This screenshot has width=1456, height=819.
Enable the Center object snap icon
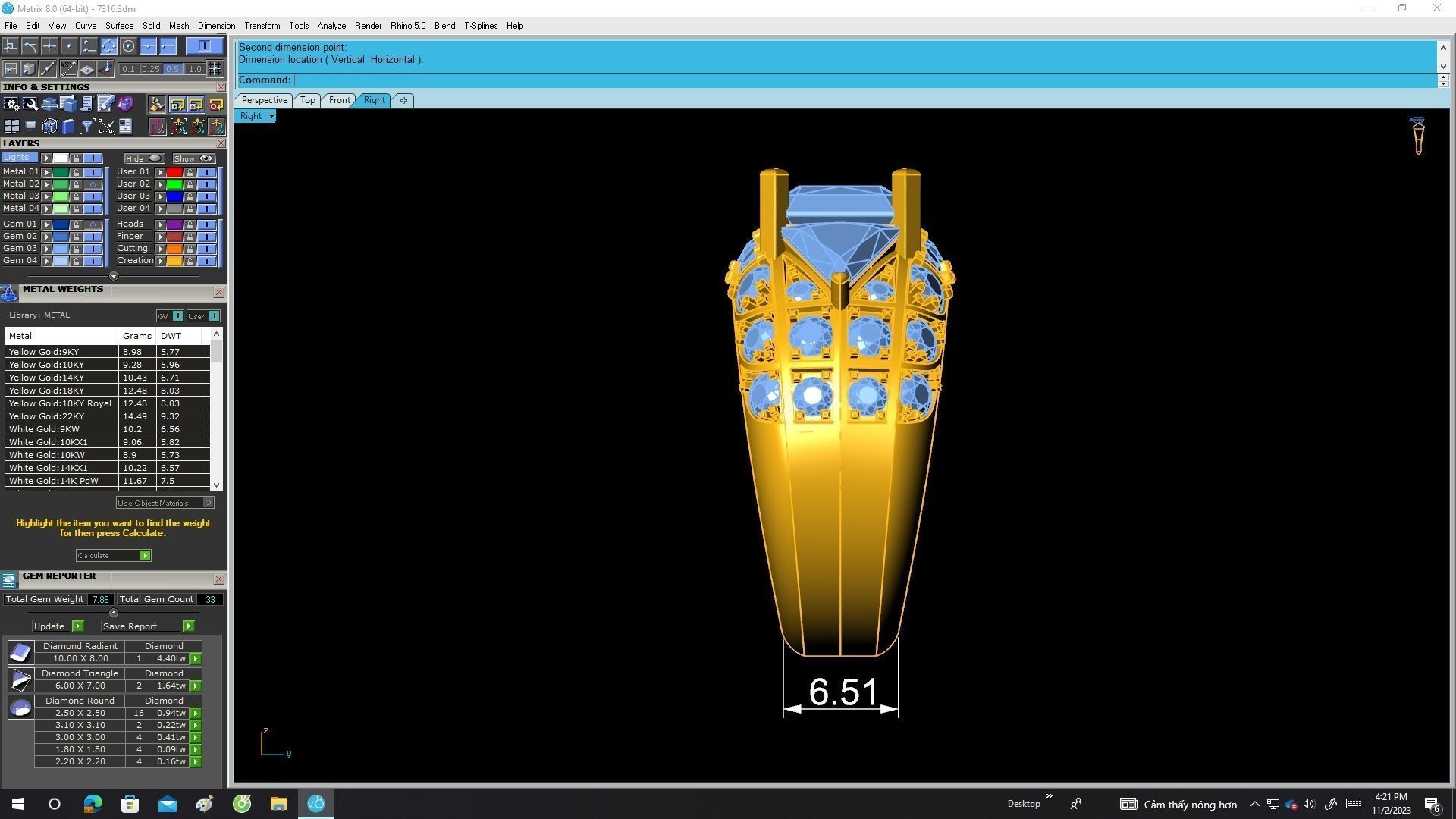[128, 46]
